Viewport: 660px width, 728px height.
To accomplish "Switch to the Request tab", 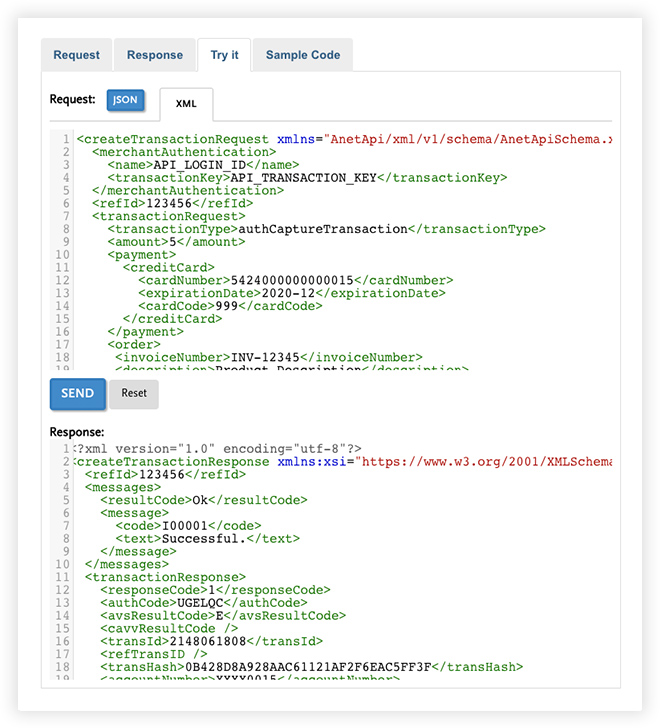I will (76, 55).
